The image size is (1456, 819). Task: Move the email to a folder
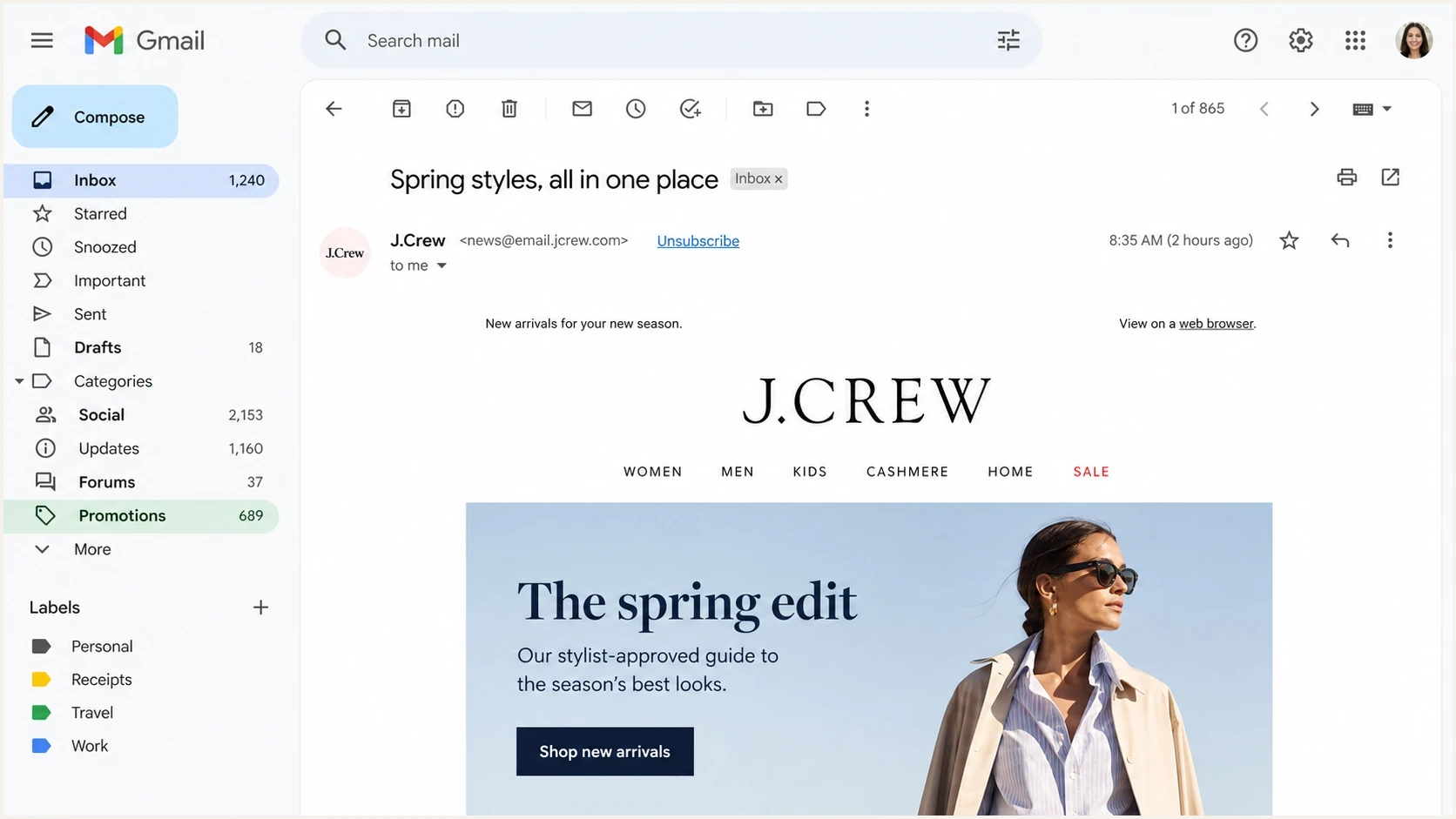coord(763,109)
